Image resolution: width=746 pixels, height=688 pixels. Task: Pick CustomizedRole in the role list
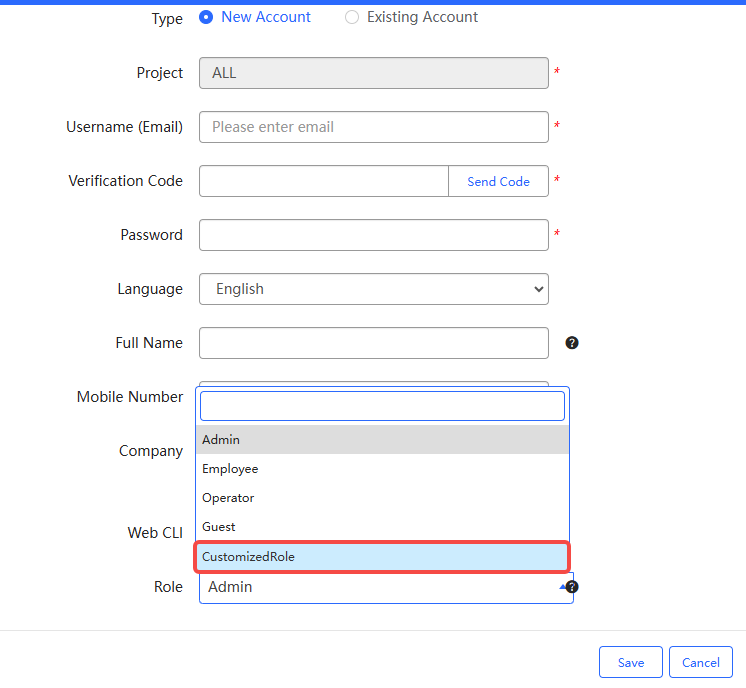click(x=382, y=557)
